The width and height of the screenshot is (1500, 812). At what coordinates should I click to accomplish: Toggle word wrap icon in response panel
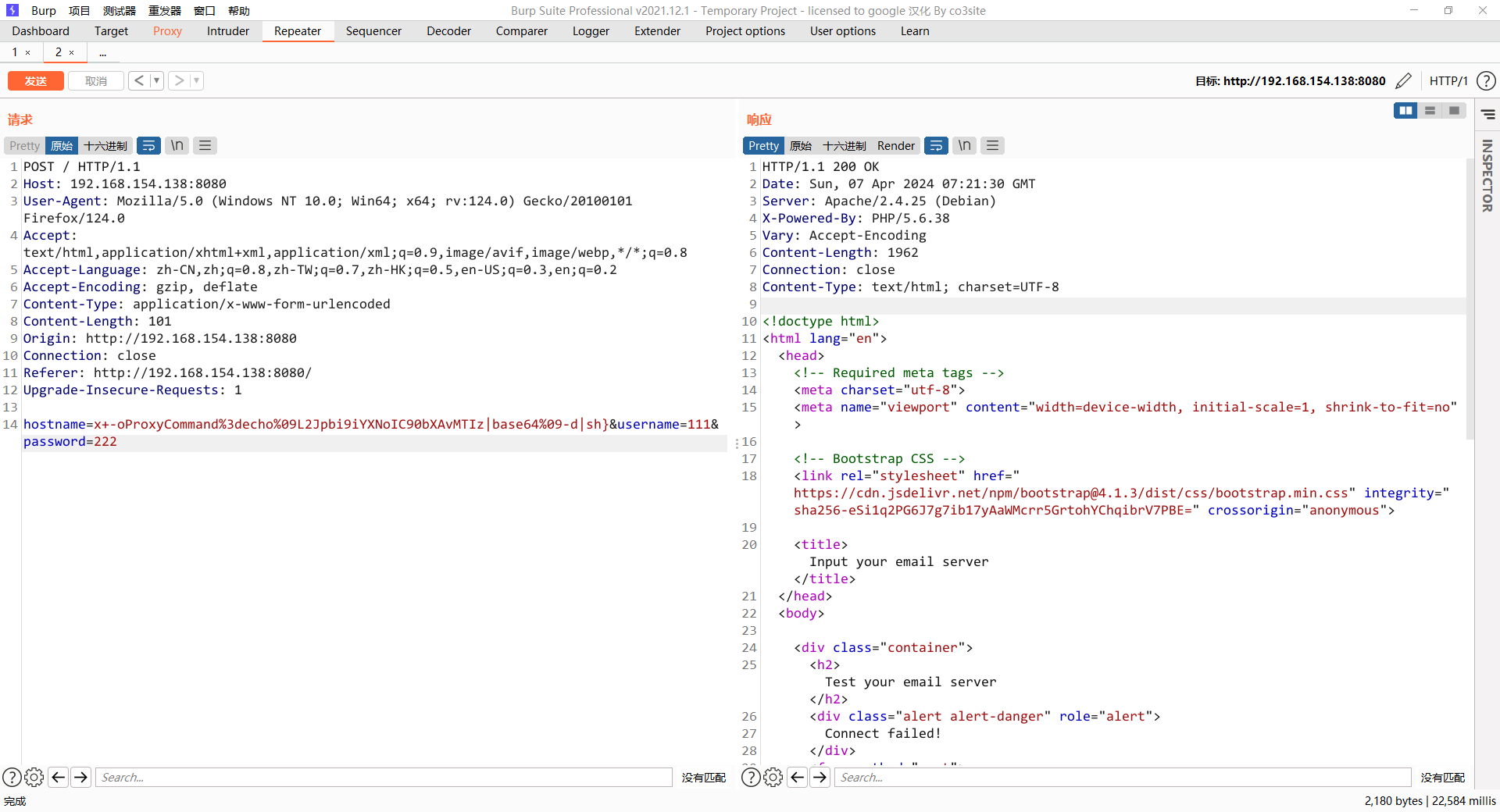[936, 146]
